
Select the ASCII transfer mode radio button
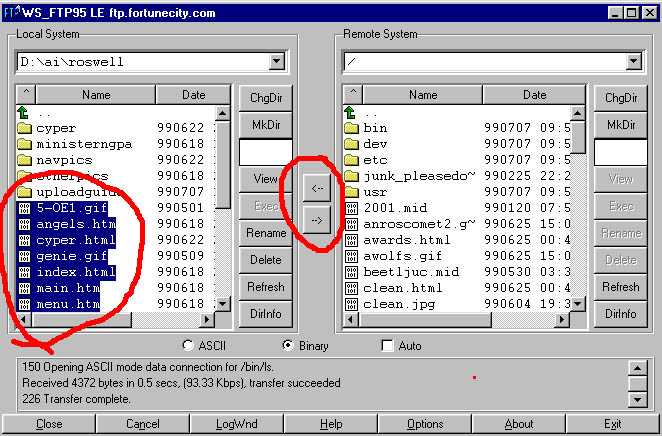pyautogui.click(x=188, y=346)
